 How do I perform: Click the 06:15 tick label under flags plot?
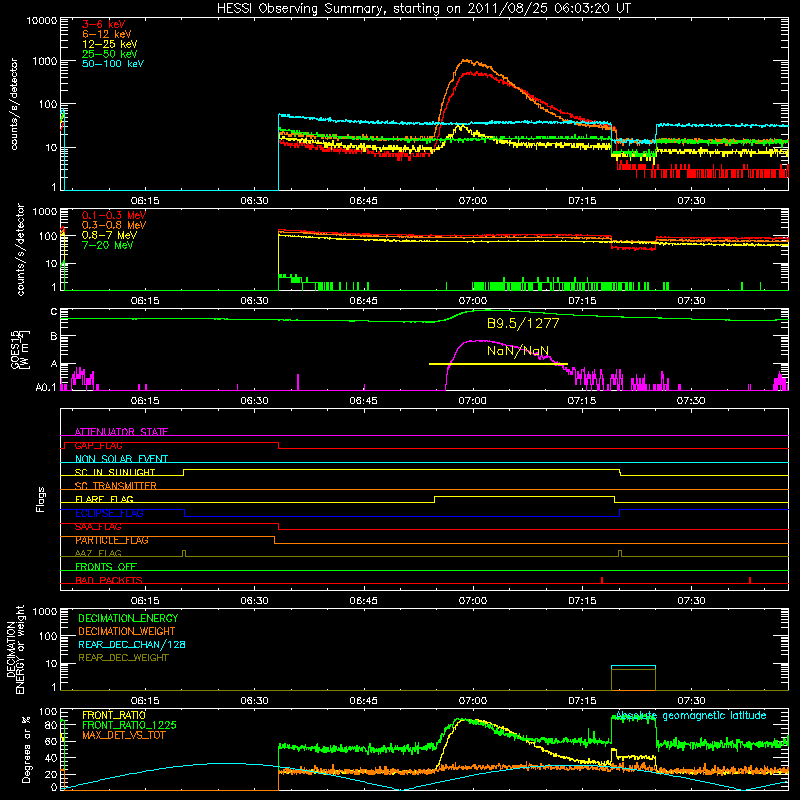pos(145,601)
